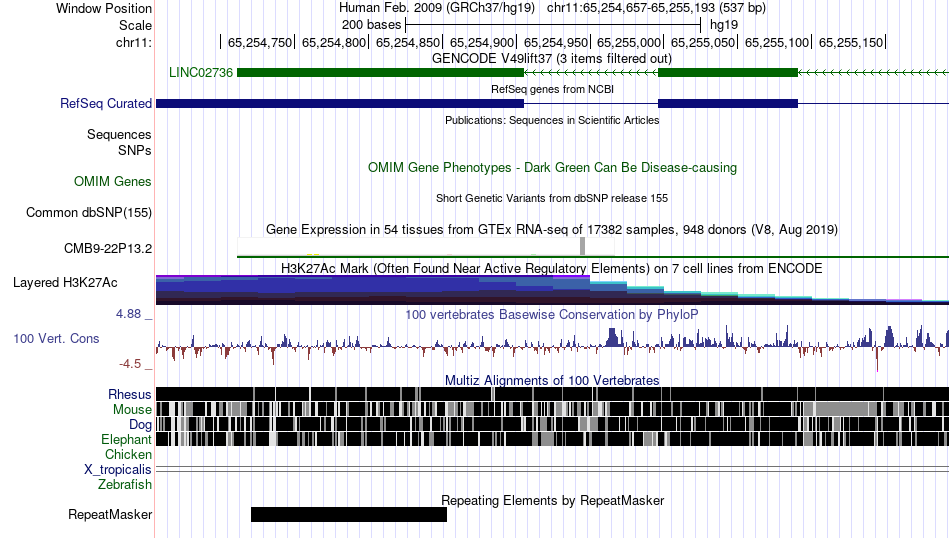The width and height of the screenshot is (950, 538).
Task: Click the H3K27Ac Mark track title
Action: 552,268
